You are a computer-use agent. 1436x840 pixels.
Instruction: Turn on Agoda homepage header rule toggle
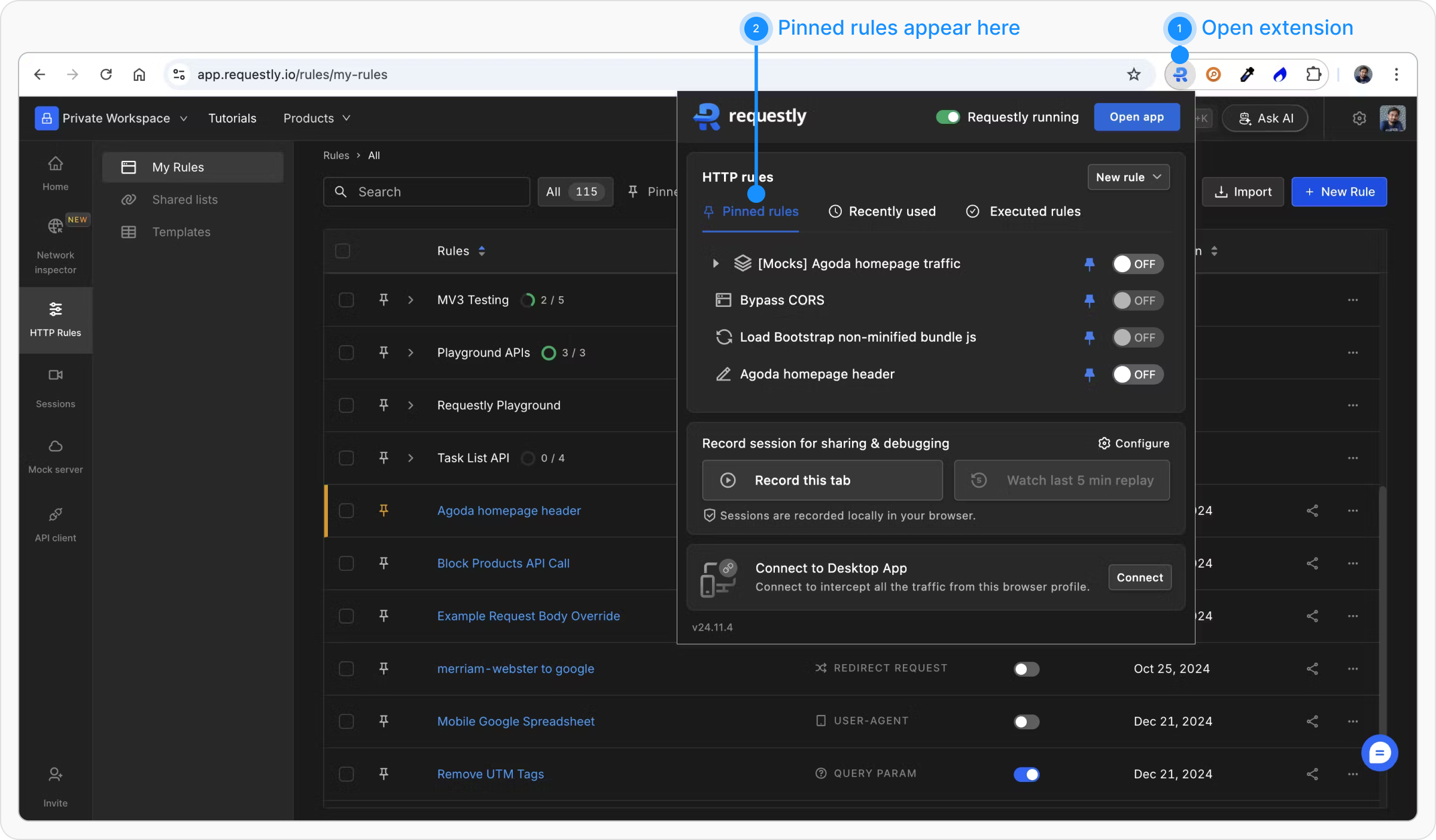pos(1137,375)
